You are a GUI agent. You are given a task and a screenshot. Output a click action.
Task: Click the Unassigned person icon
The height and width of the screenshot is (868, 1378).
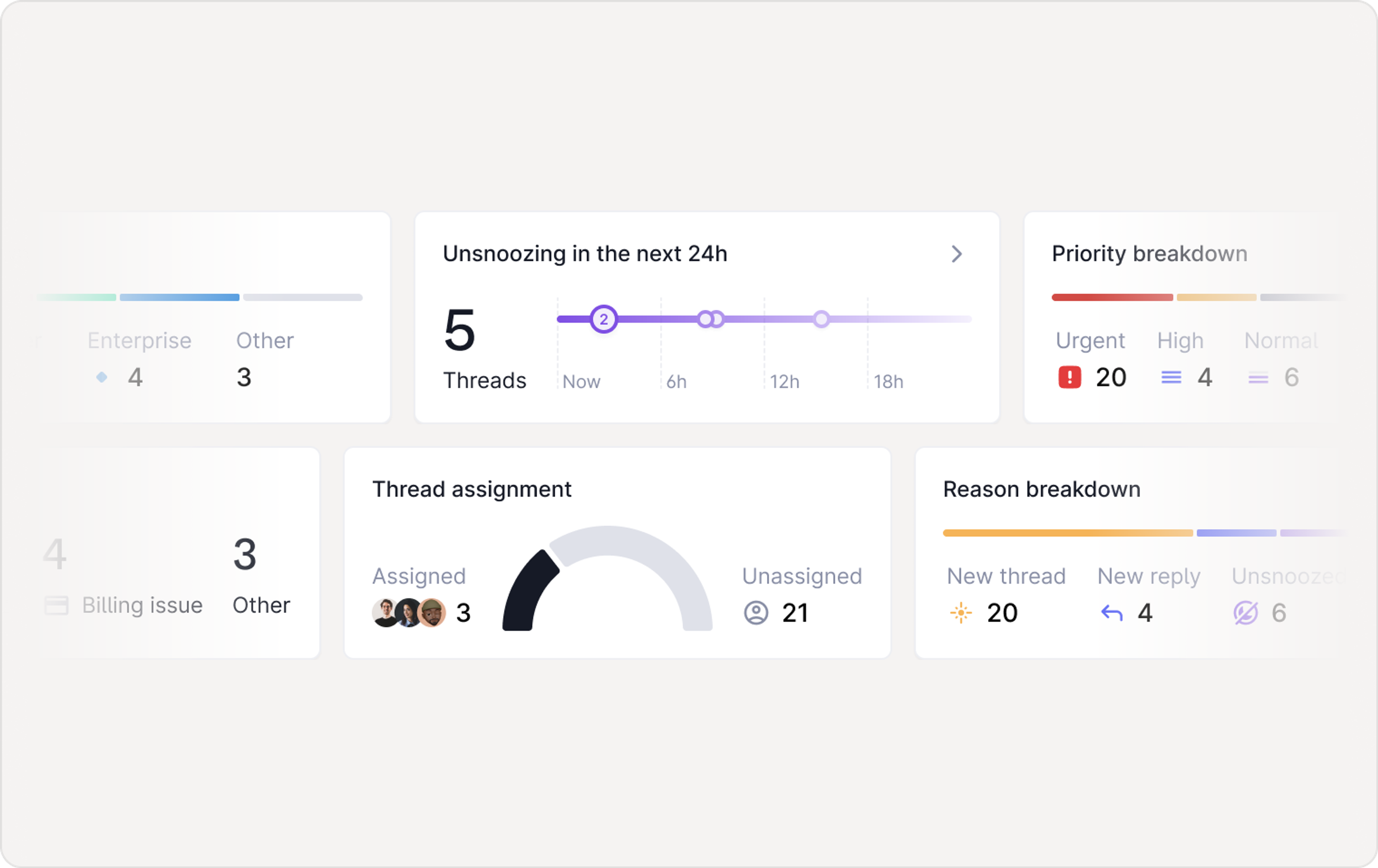(x=756, y=612)
